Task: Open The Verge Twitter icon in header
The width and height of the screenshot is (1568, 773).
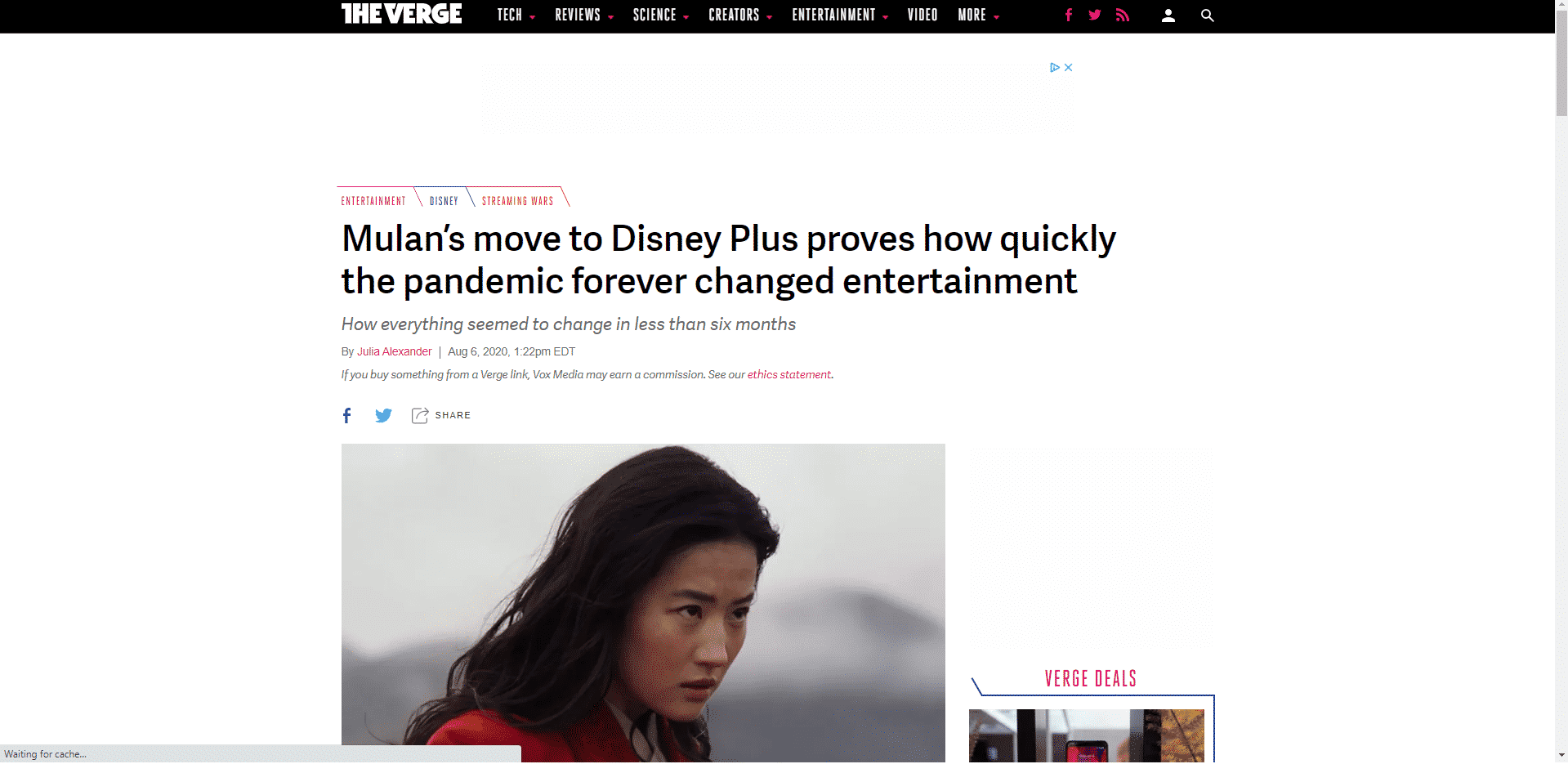Action: (1095, 15)
